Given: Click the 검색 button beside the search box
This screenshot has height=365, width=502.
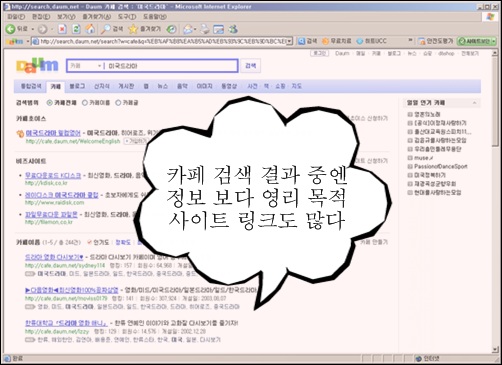Looking at the screenshot, I should (251, 66).
